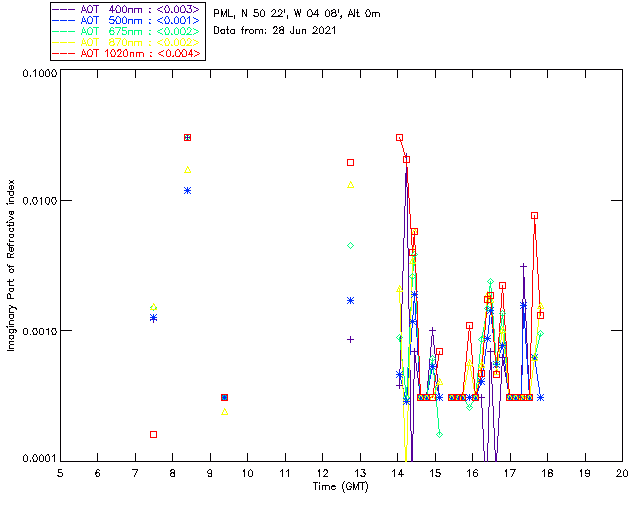Viewport: 640px width, 512px height.
Task: Click the yellow triangle marker near time 8.4
Action: click(x=187, y=169)
